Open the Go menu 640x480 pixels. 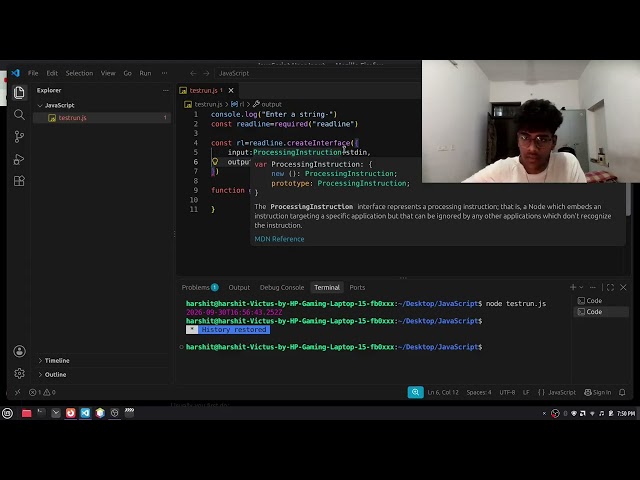[x=127, y=73]
